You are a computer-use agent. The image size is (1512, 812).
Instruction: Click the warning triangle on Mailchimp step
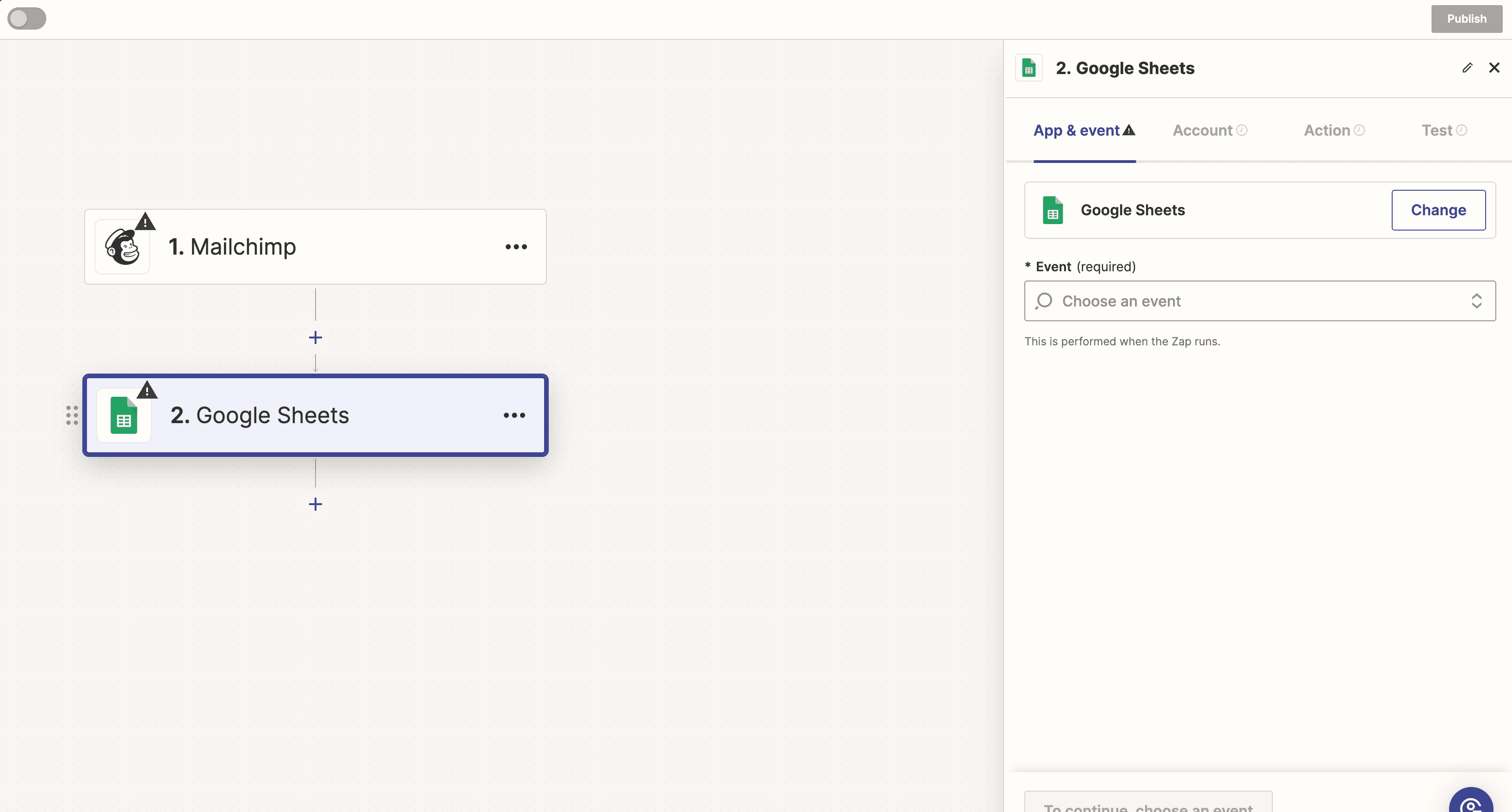tap(145, 222)
